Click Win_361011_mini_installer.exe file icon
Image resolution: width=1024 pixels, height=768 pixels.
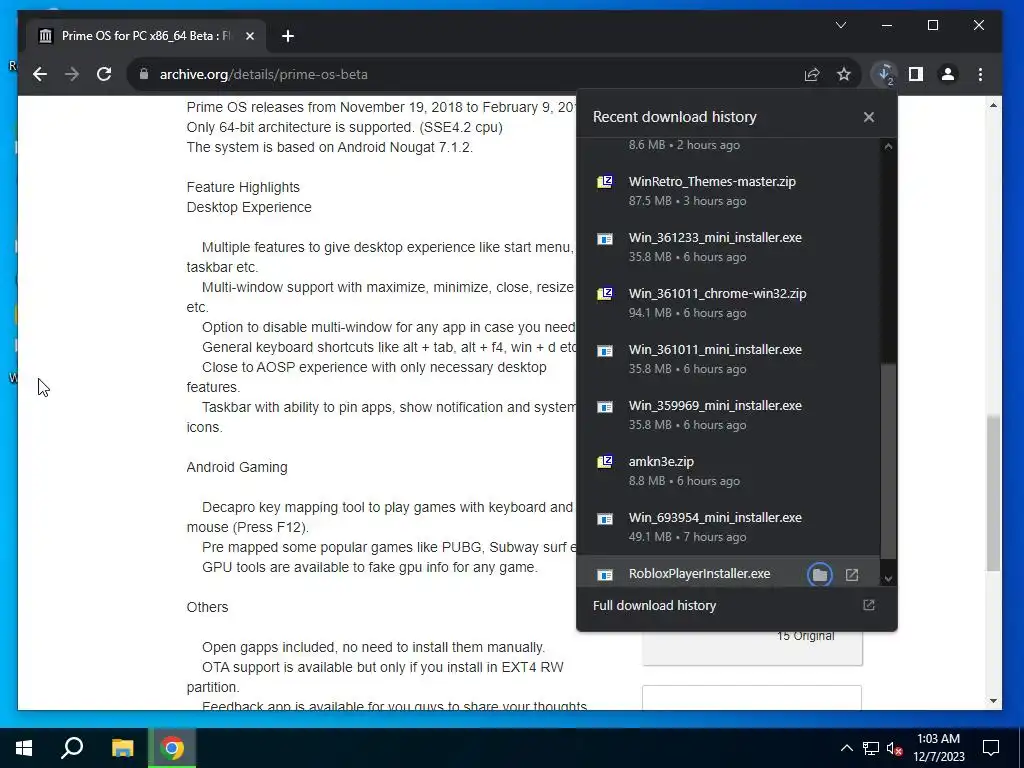click(605, 351)
